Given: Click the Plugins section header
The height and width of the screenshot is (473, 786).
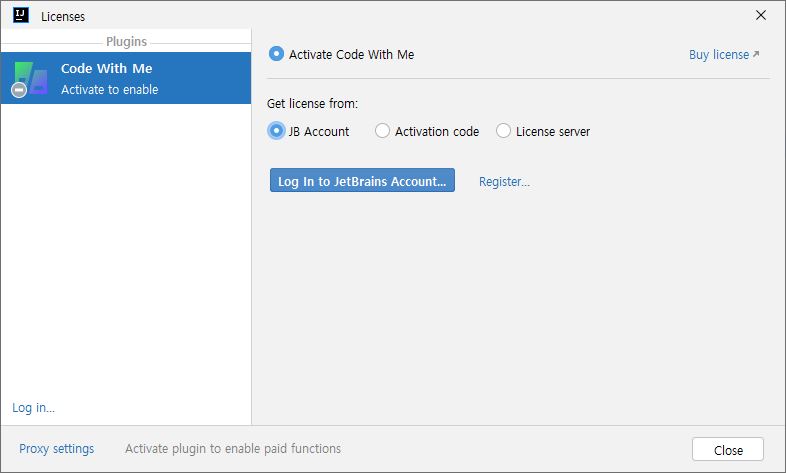Looking at the screenshot, I should (126, 42).
